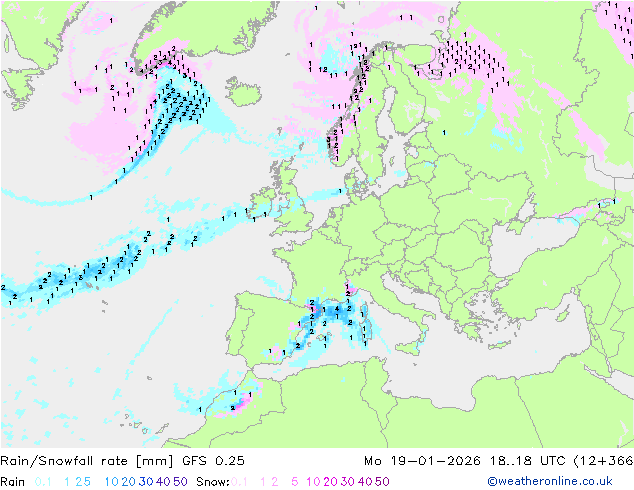
Task: Click the snow legend value 20
Action: pyautogui.click(x=330, y=482)
